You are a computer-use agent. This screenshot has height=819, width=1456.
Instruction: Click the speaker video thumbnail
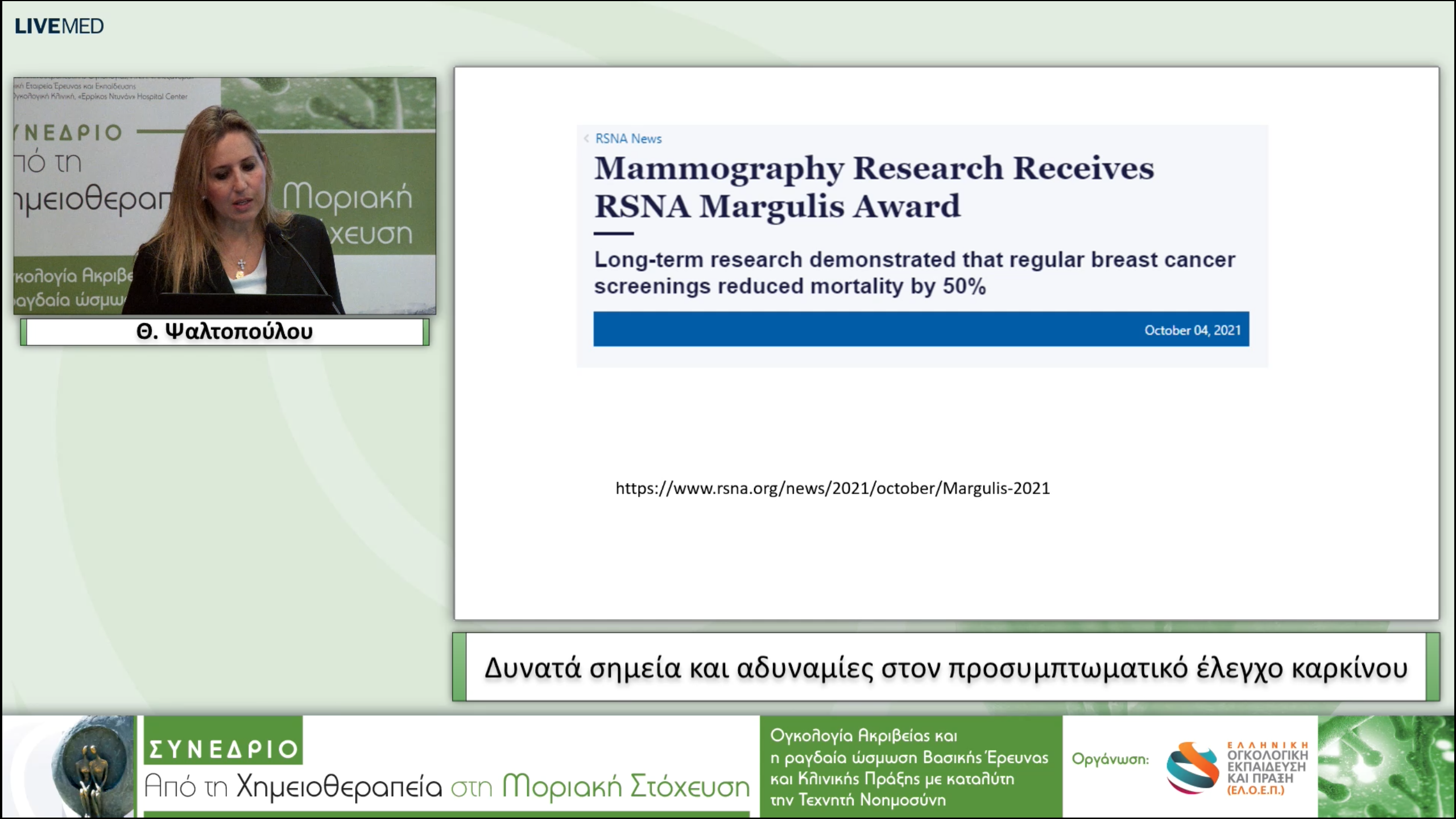(x=225, y=196)
